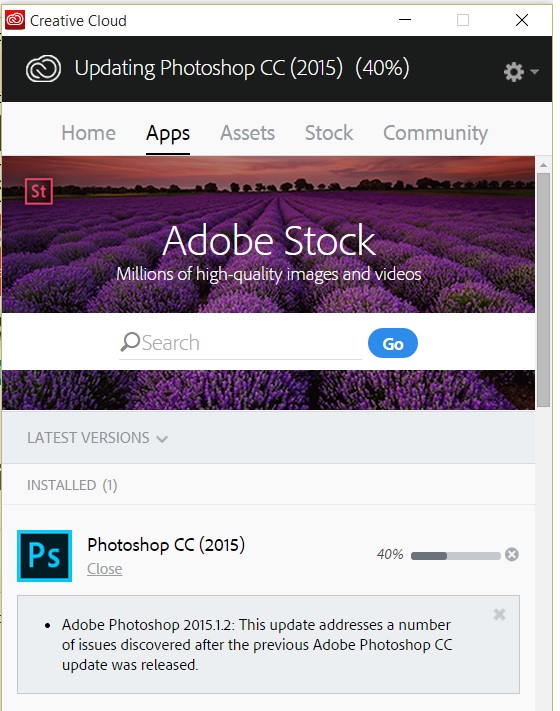Screen dimensions: 560x711
Task: Click the Close link under Photoshop
Action: click(x=104, y=569)
